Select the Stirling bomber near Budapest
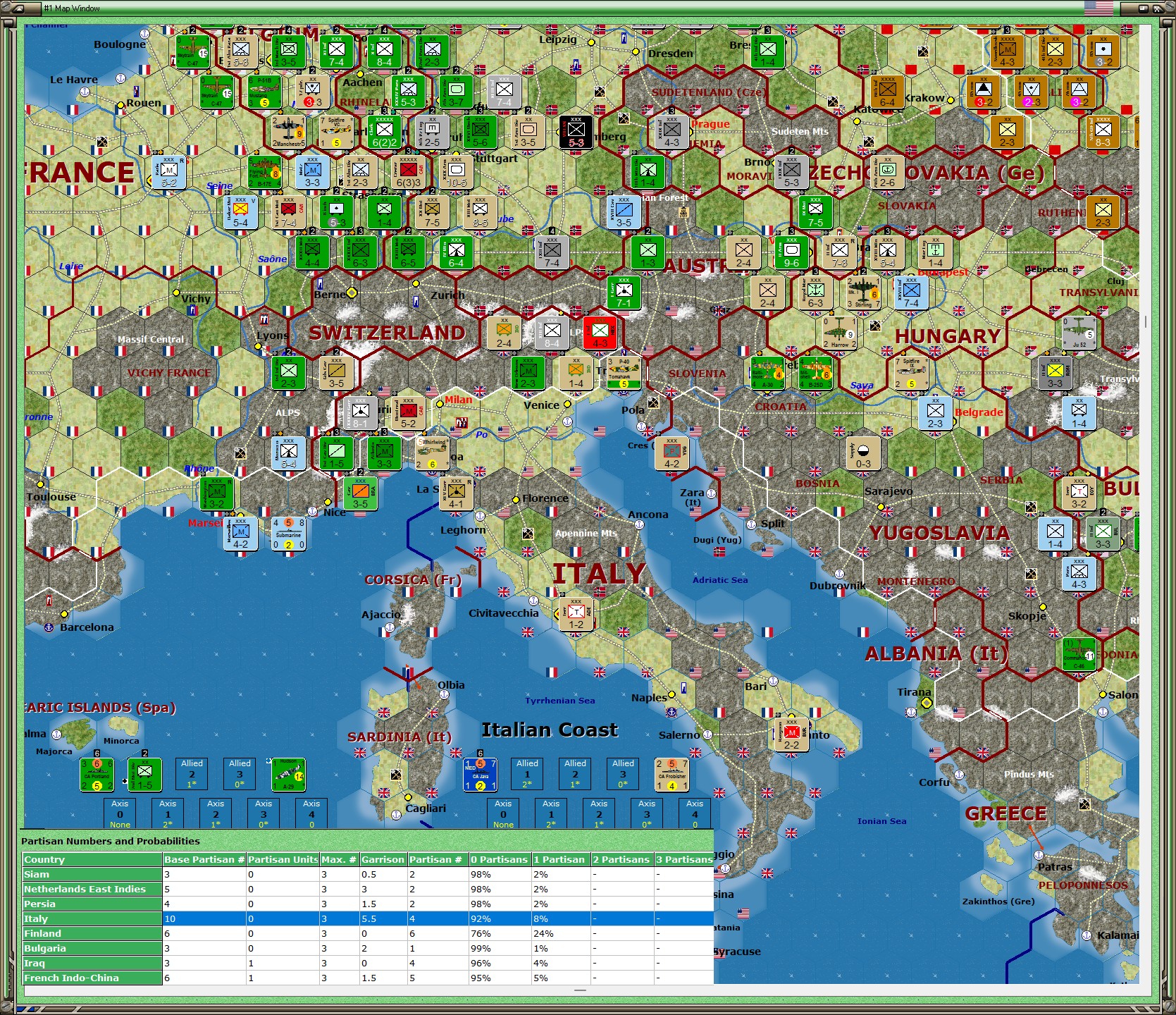Image resolution: width=1176 pixels, height=1015 pixels. coord(863,293)
